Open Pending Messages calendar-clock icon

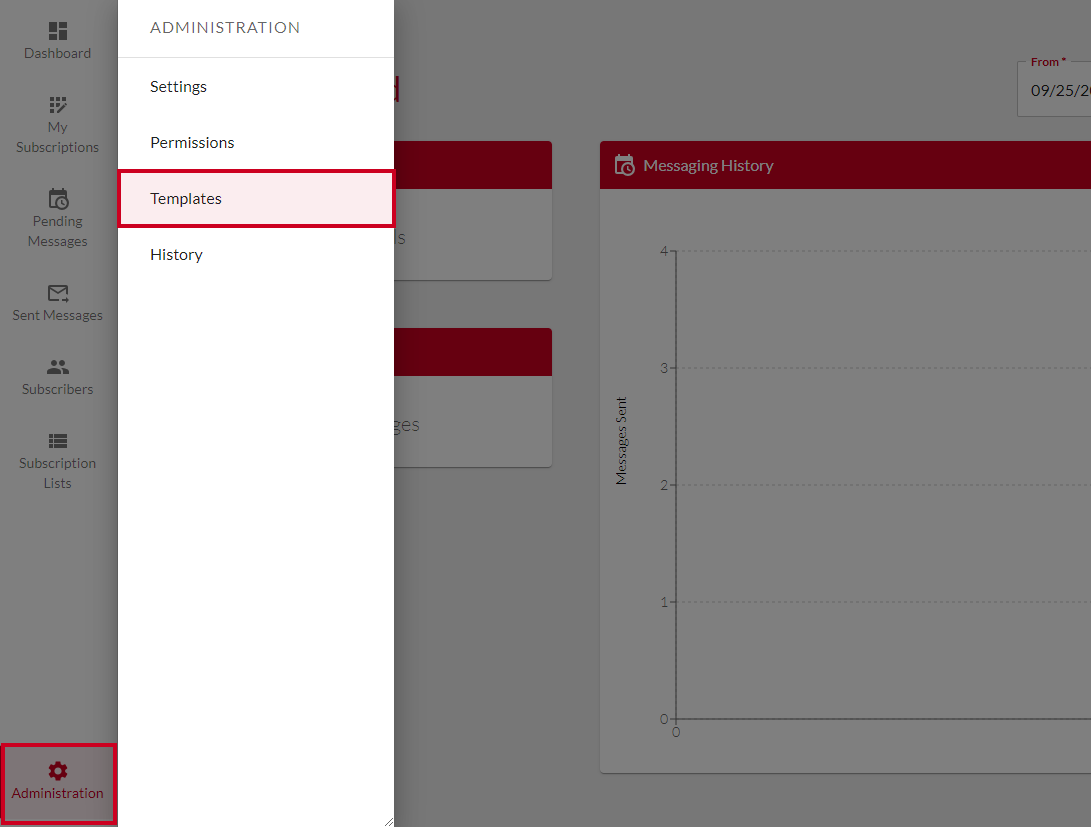[x=58, y=199]
